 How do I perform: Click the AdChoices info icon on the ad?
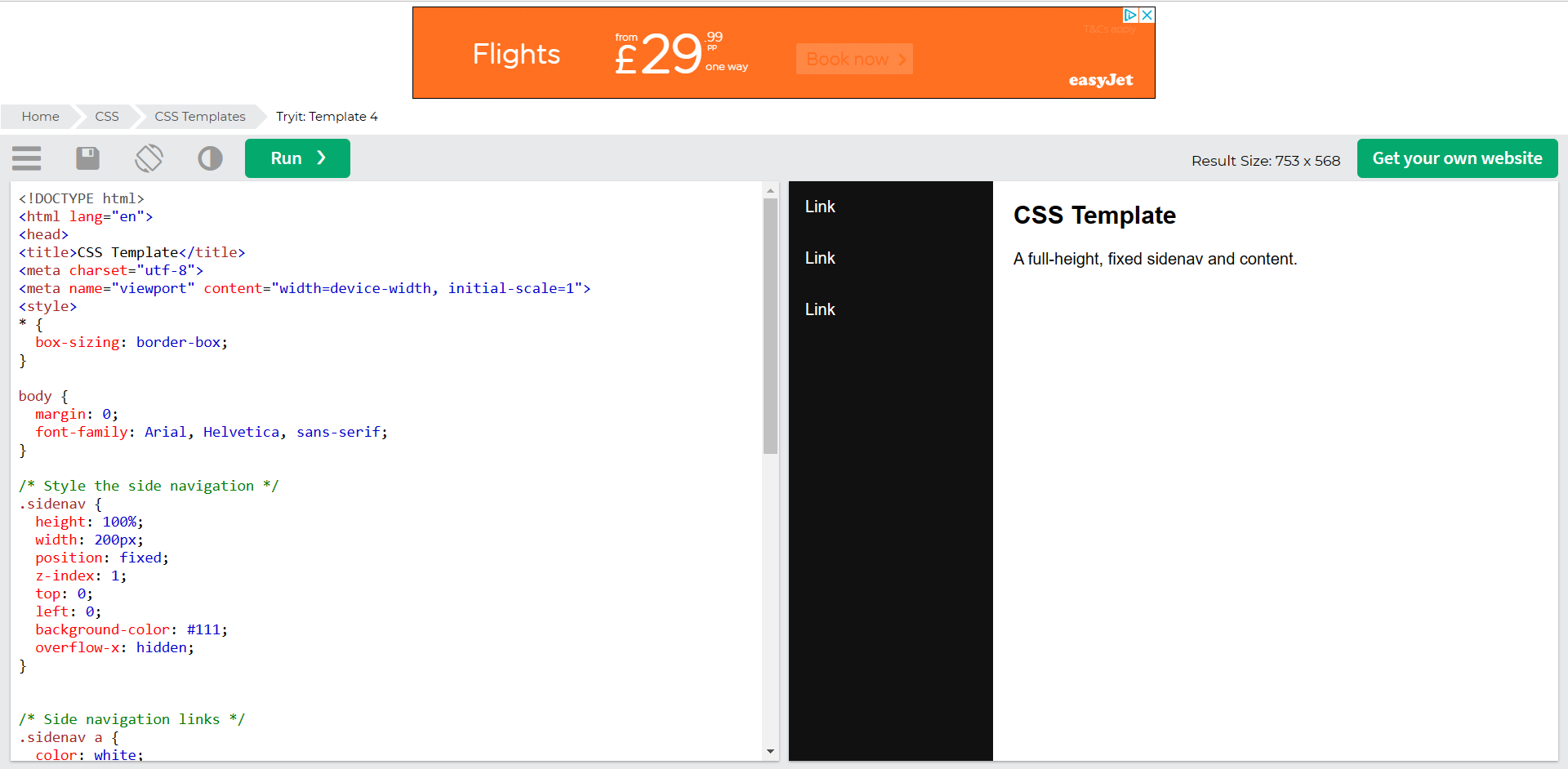pyautogui.click(x=1130, y=15)
